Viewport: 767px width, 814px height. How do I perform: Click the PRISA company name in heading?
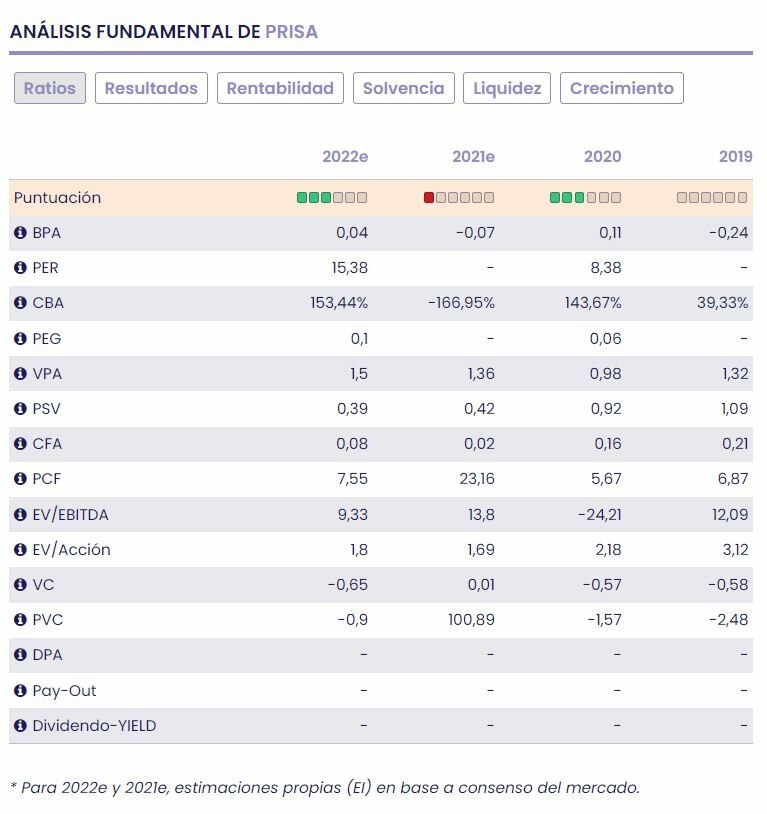[x=291, y=32]
